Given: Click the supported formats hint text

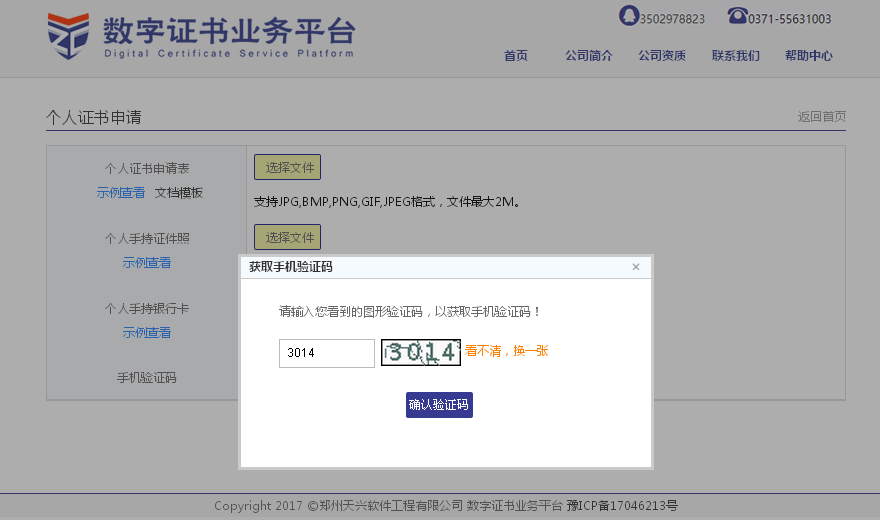Looking at the screenshot, I should point(387,202).
